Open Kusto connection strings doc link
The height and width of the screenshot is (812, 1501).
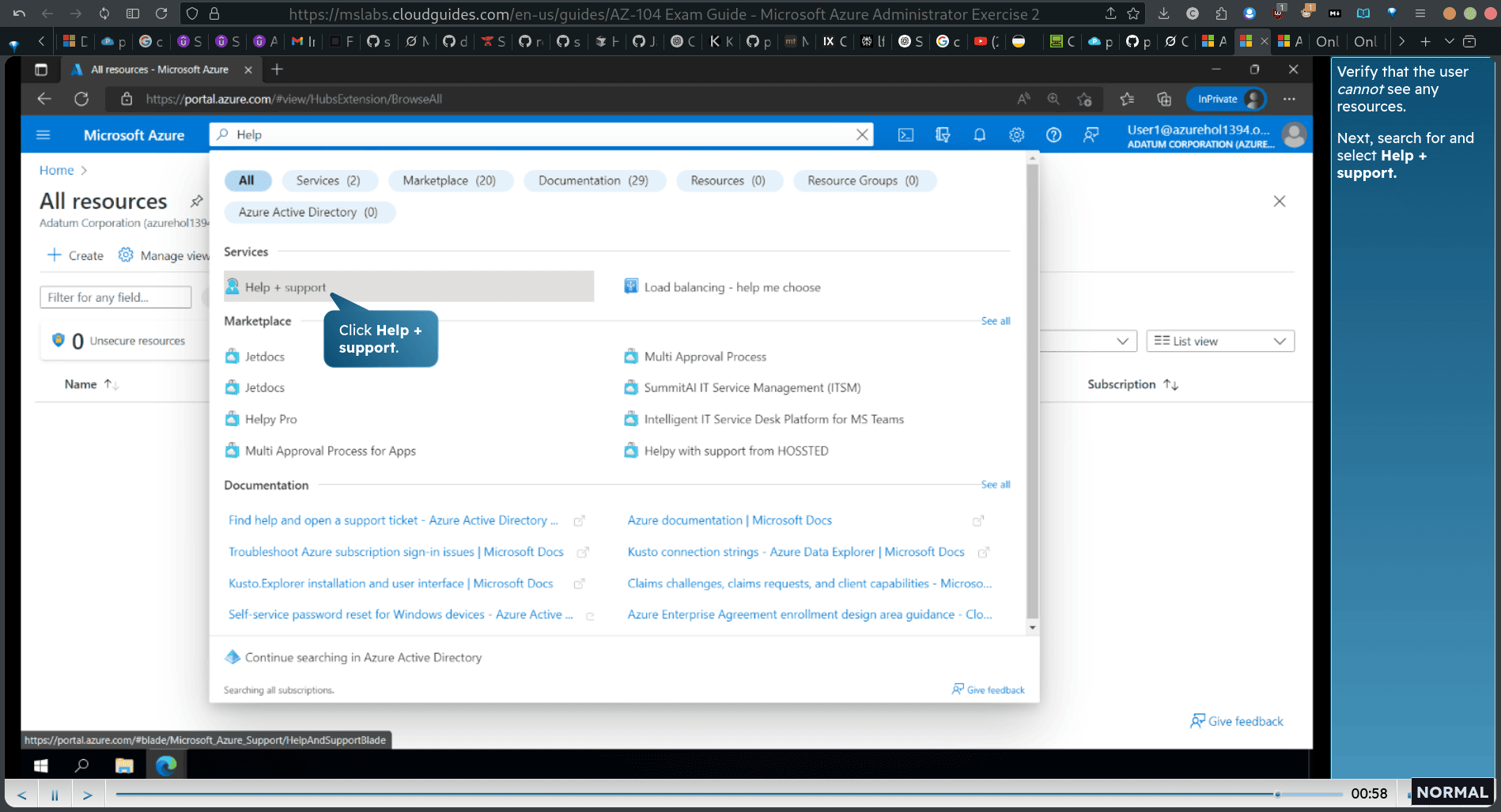(796, 552)
